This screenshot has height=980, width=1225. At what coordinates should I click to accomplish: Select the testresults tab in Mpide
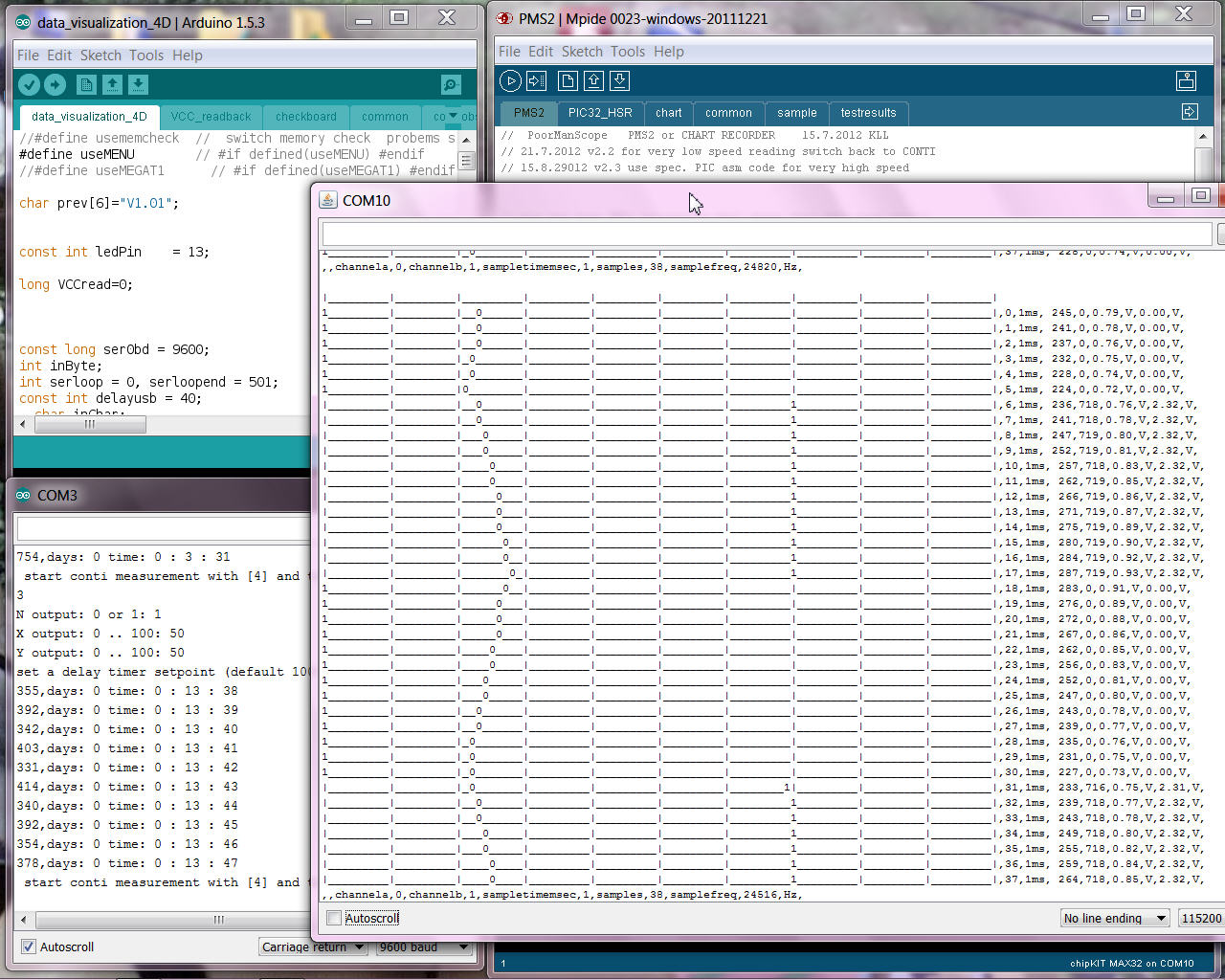tap(868, 113)
